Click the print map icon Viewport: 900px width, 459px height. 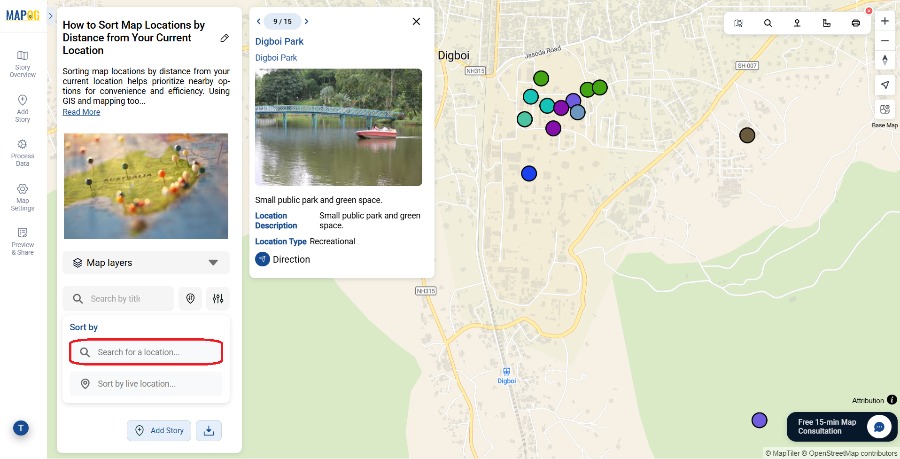click(x=856, y=23)
